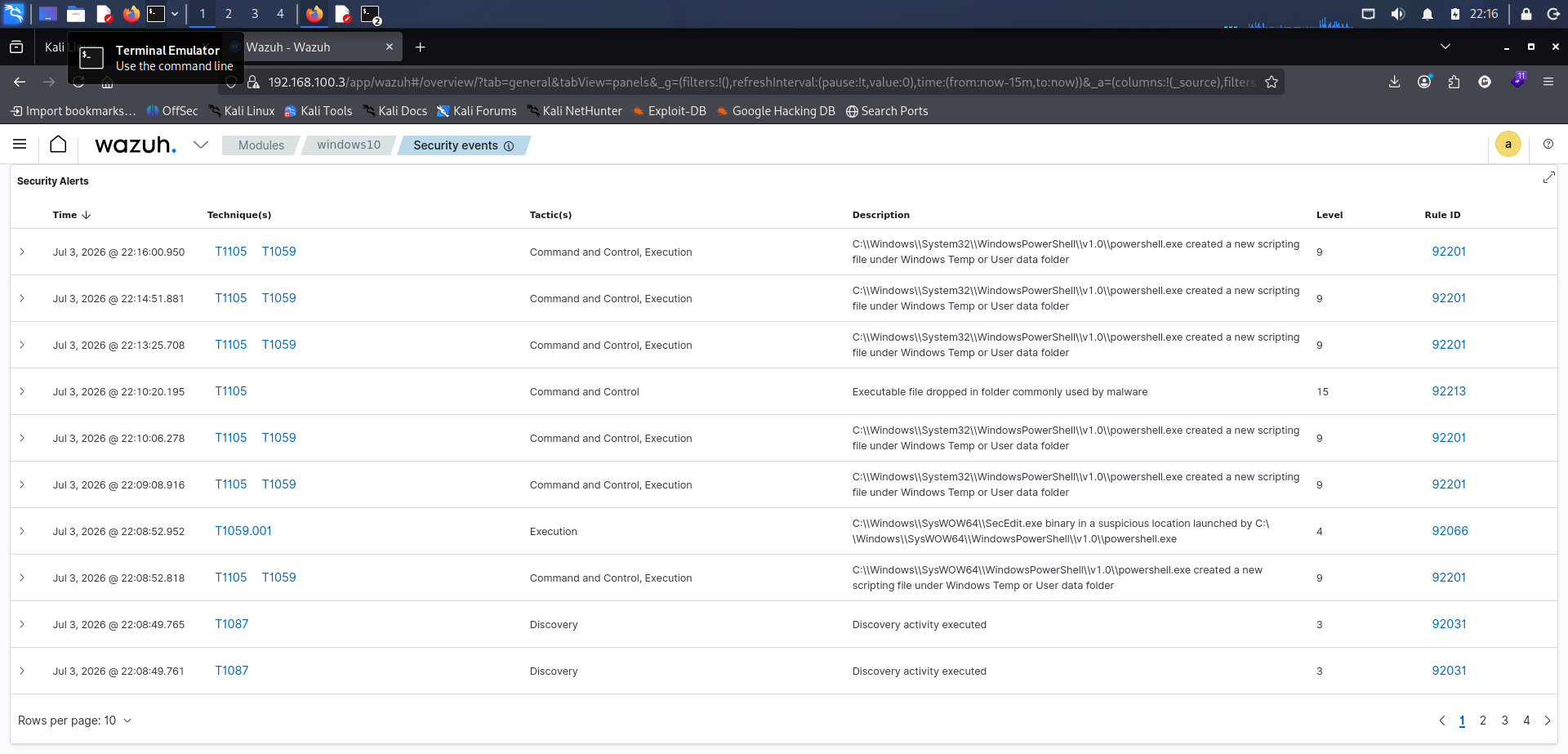1568x754 pixels.
Task: Open Exploit-DB bookmark
Action: coord(669,111)
